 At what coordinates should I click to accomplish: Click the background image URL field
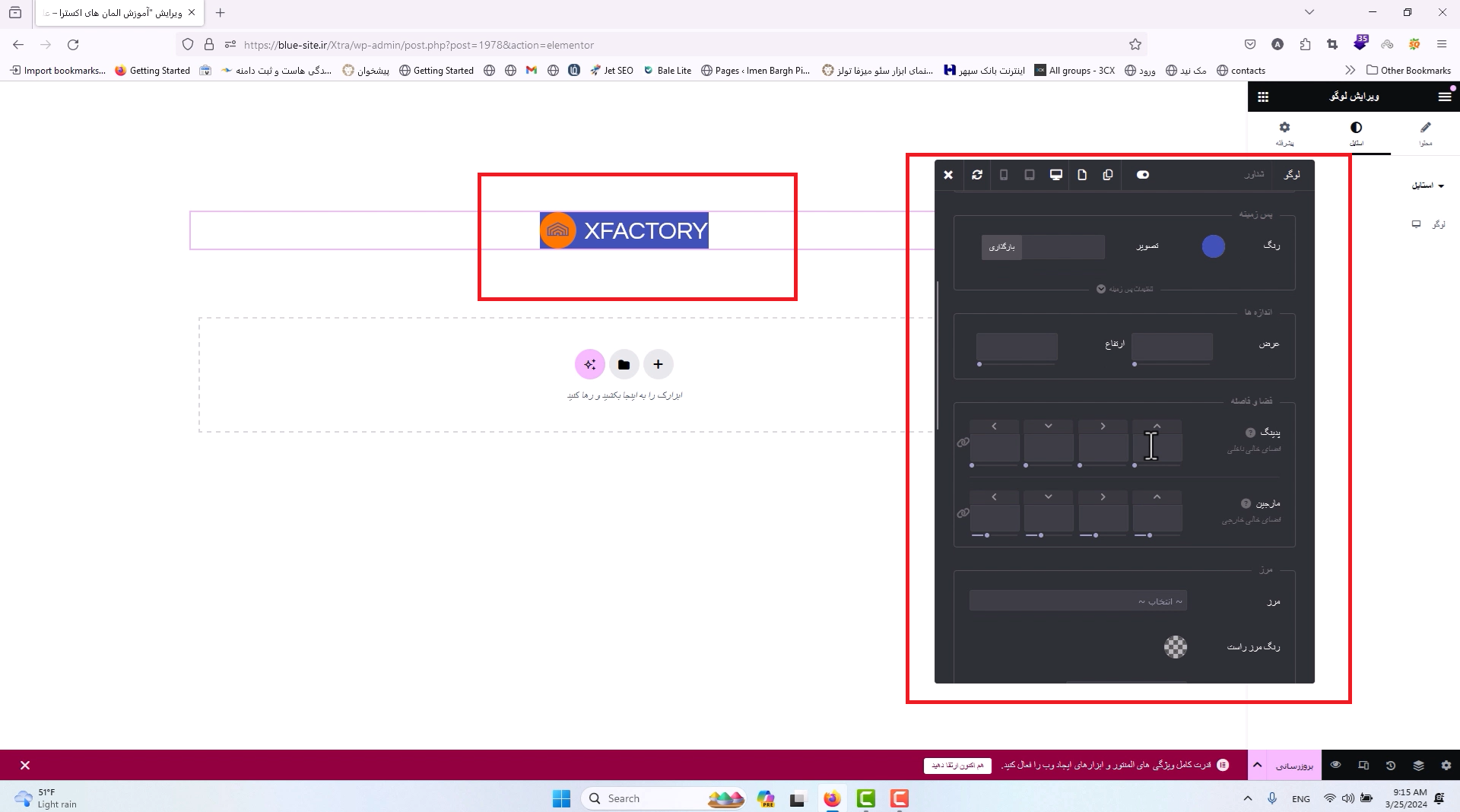pyautogui.click(x=1063, y=247)
